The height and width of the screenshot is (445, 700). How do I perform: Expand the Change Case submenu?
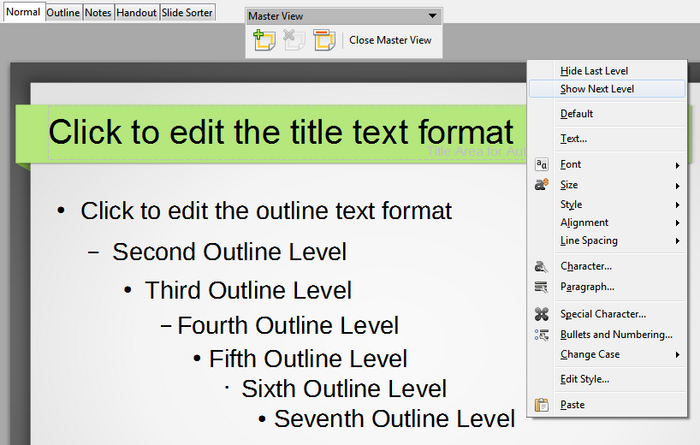coord(677,355)
